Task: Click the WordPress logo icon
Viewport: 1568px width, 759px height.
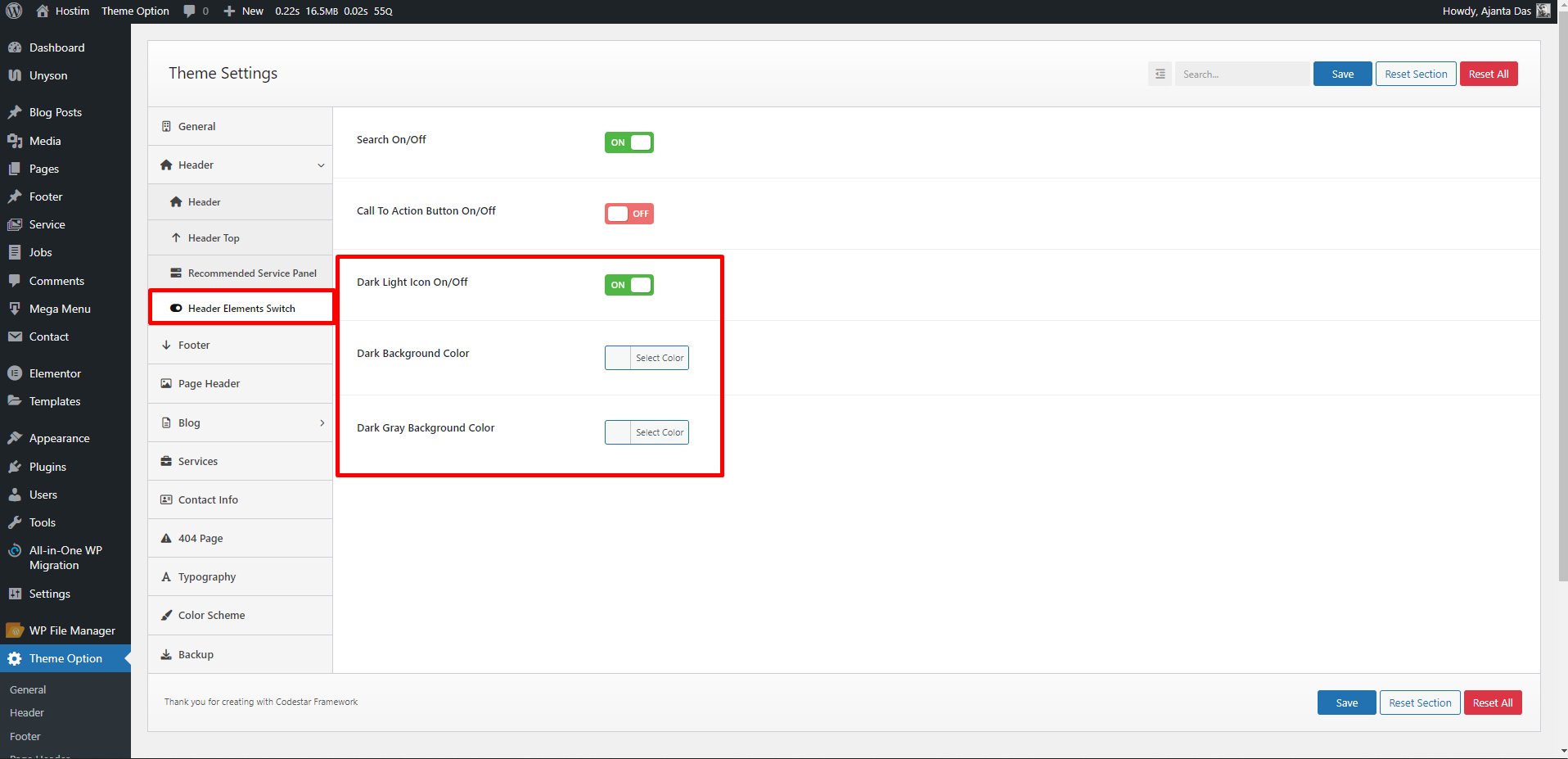Action: (x=14, y=11)
